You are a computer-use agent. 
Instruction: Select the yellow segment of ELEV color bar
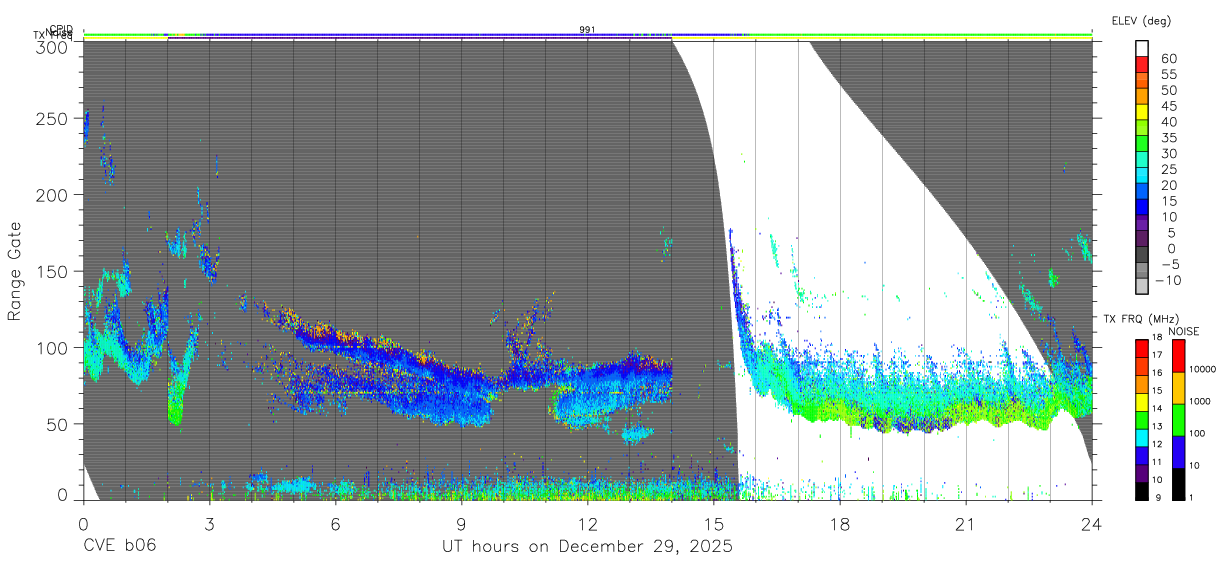pos(1143,113)
